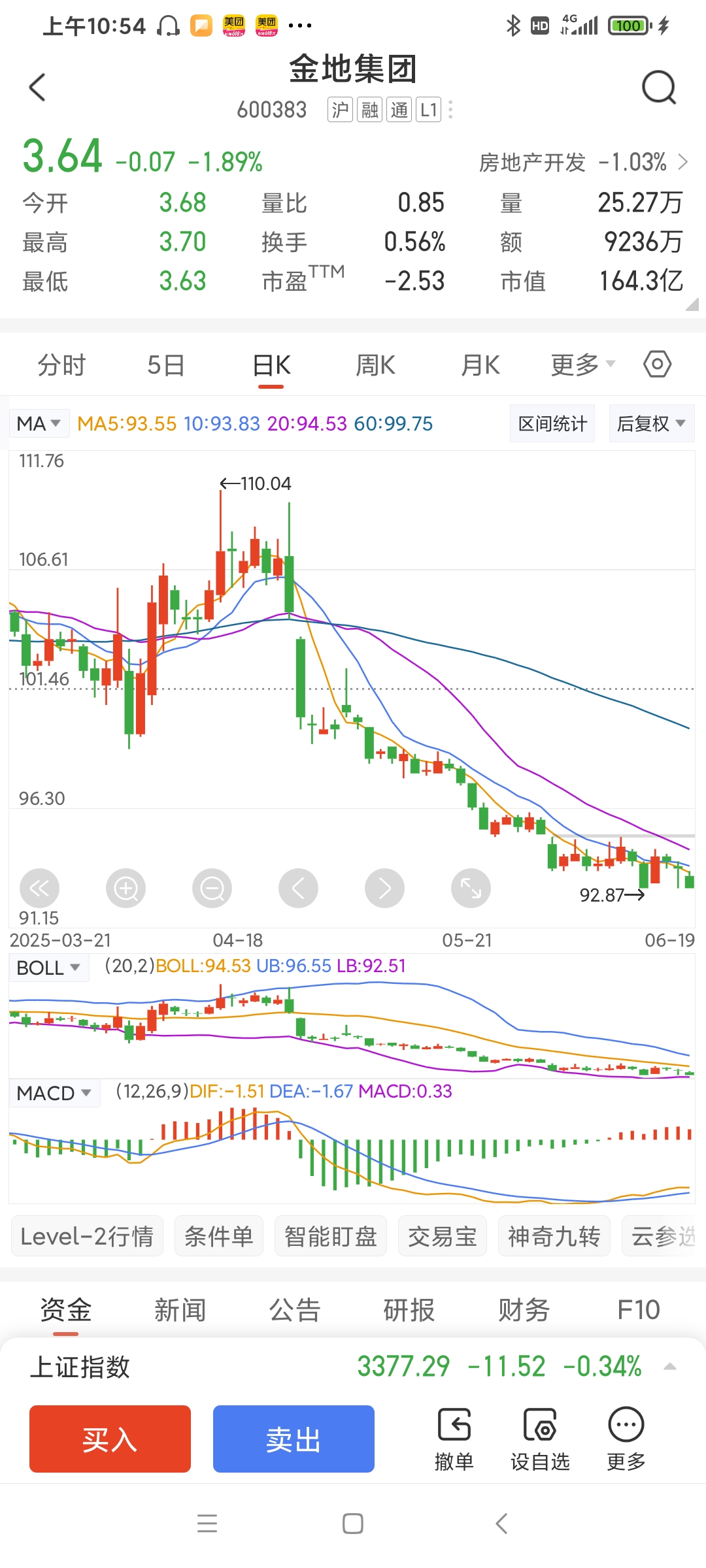Select the 资金 tab
This screenshot has width=706, height=1568.
pyautogui.click(x=65, y=1309)
